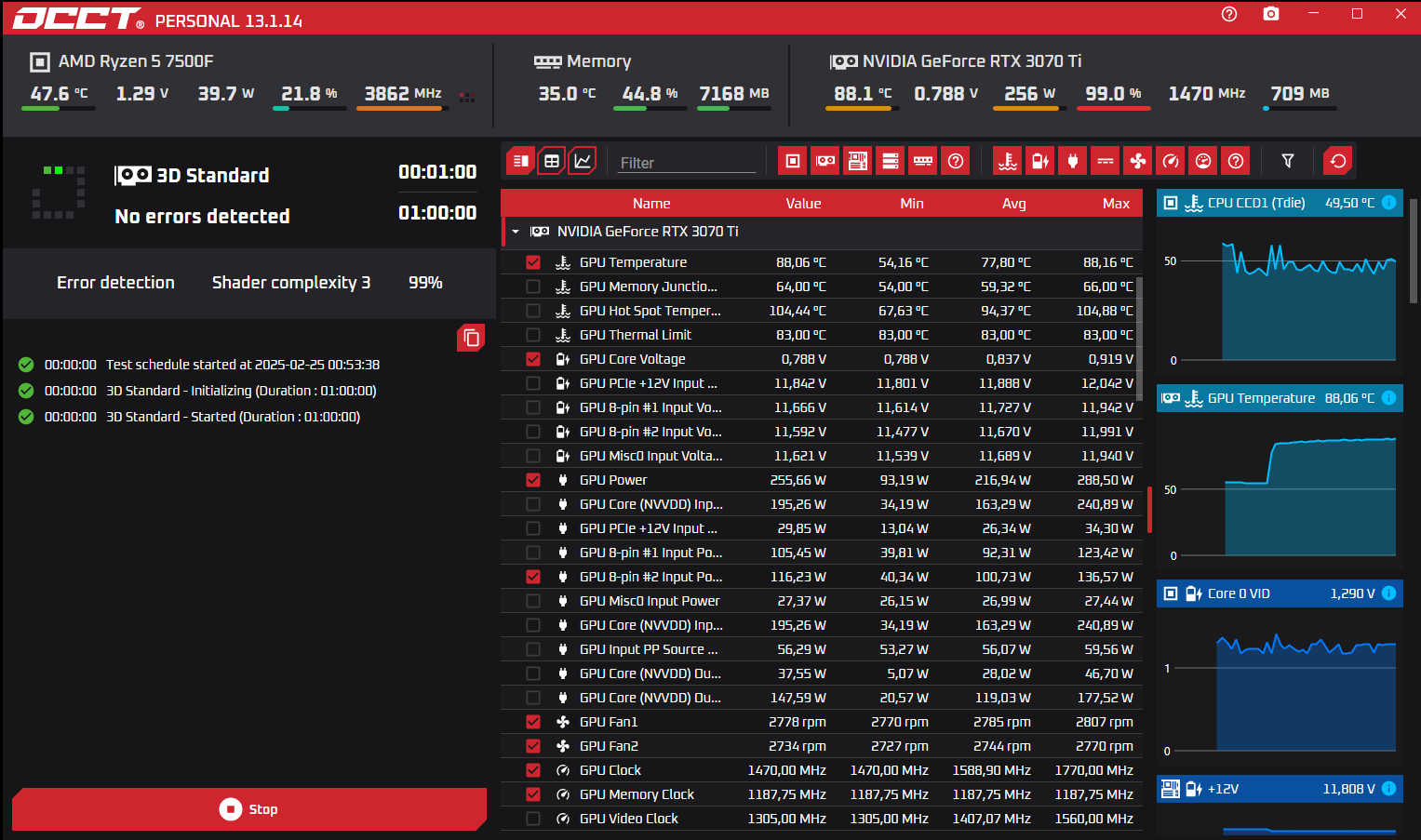Uncheck the GPU Core Voltage checkbox

click(x=533, y=359)
